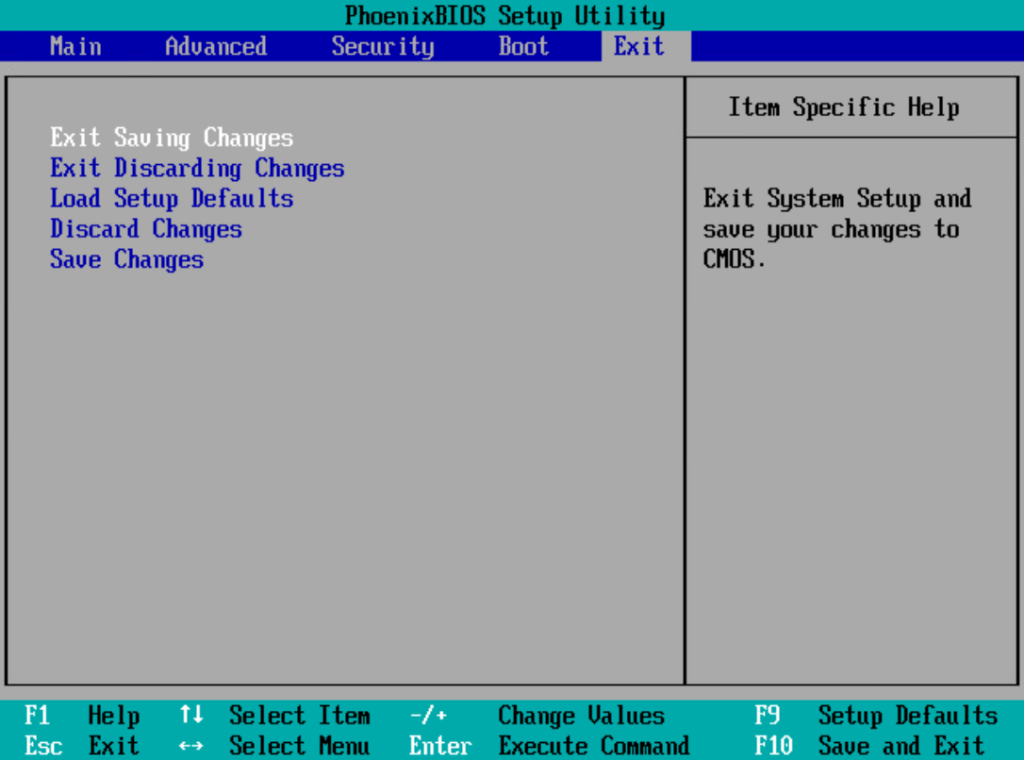Open the Security menu tab
Screen dimensions: 1024x760
383,46
